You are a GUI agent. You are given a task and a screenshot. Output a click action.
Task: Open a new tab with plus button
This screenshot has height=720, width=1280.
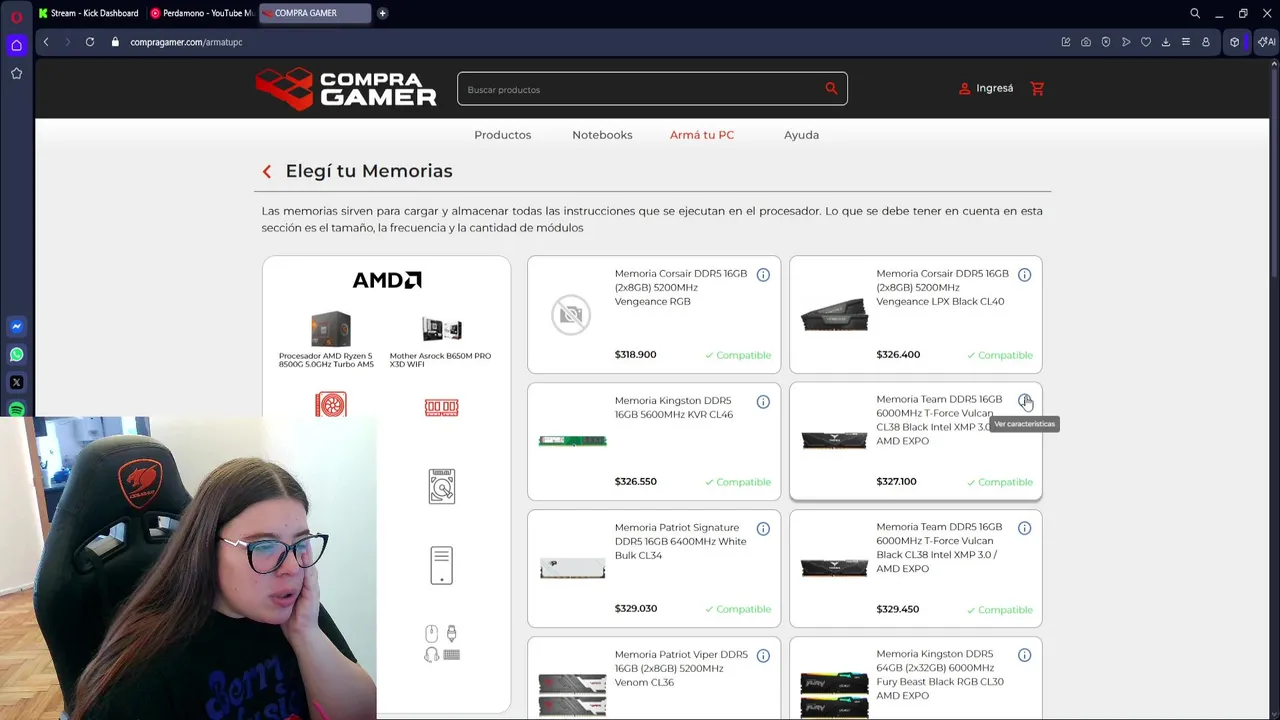pos(382,13)
